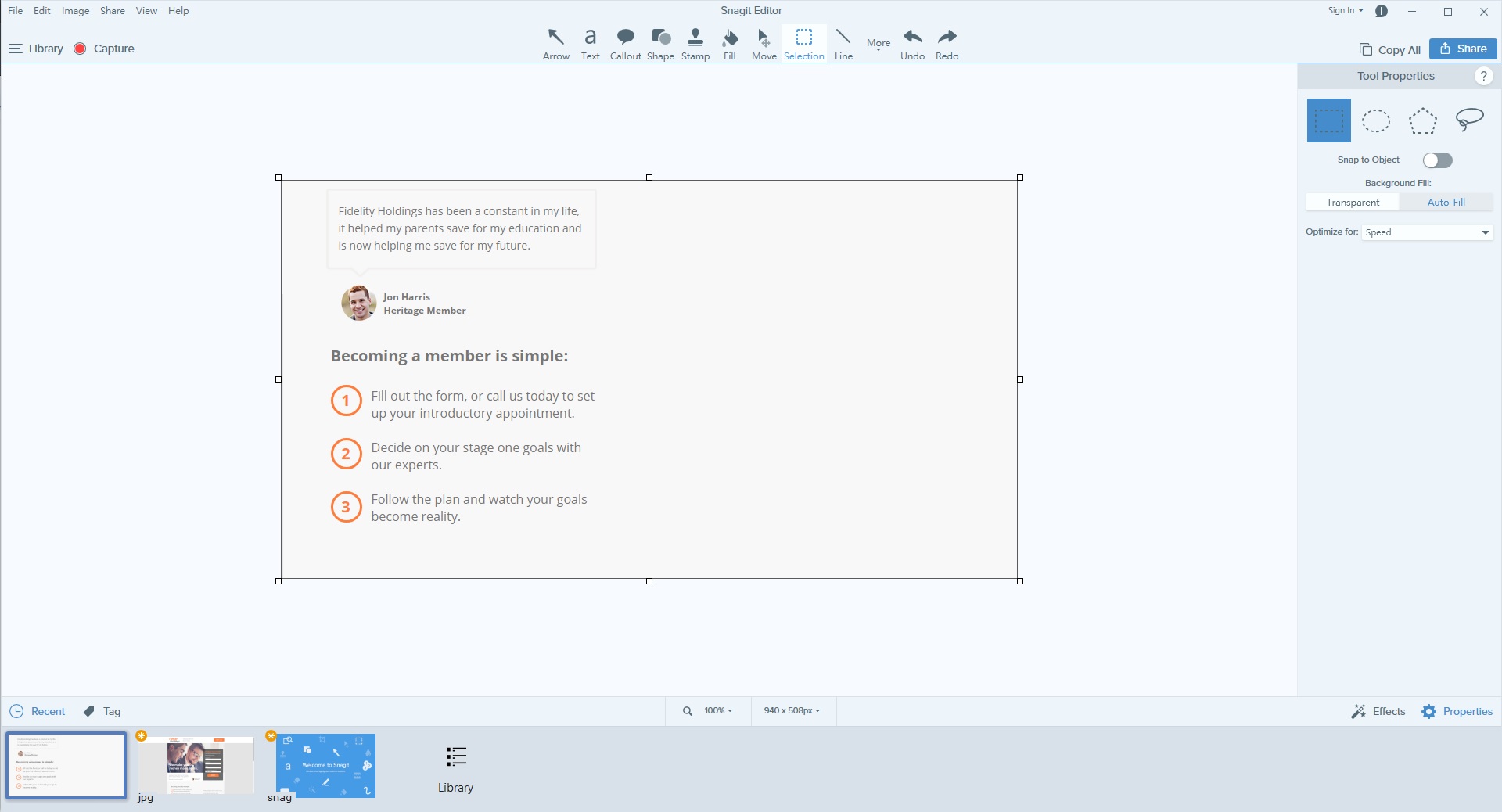Click the red Capture button
Screen dimensions: 1502x812
(104, 49)
